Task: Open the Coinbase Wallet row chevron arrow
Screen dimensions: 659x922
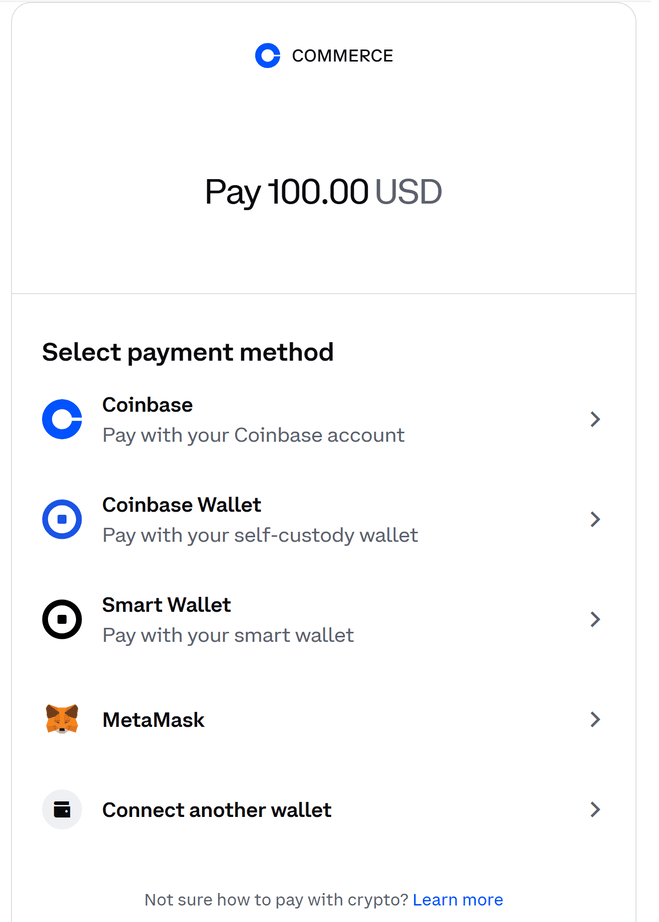Action: coord(595,519)
